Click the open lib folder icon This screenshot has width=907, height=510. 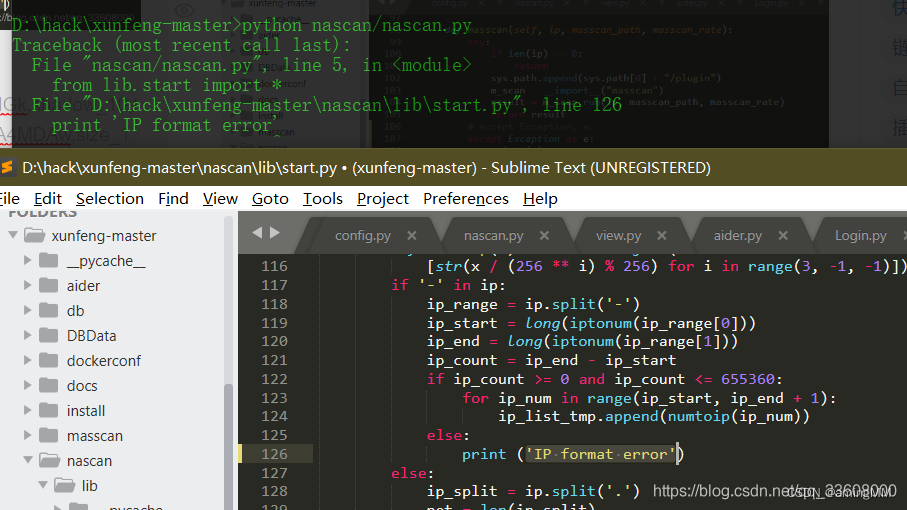tap(64, 485)
